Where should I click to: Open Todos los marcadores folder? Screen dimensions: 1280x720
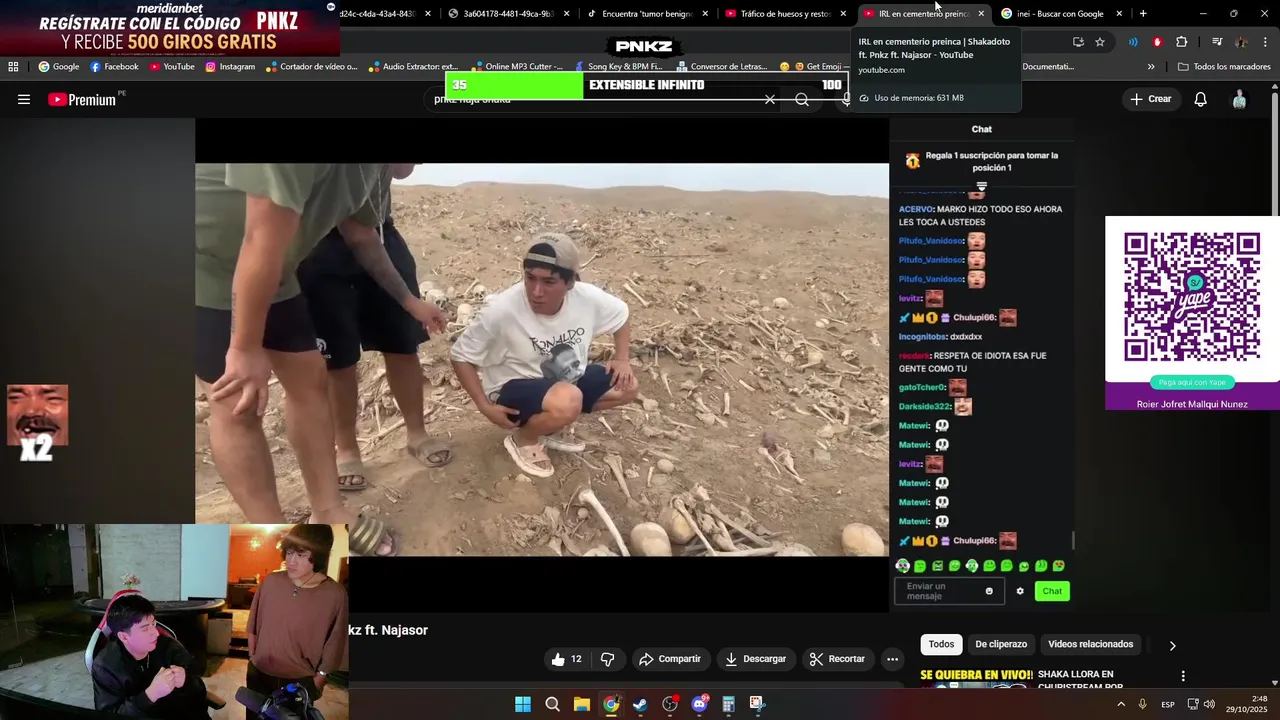pos(1224,67)
